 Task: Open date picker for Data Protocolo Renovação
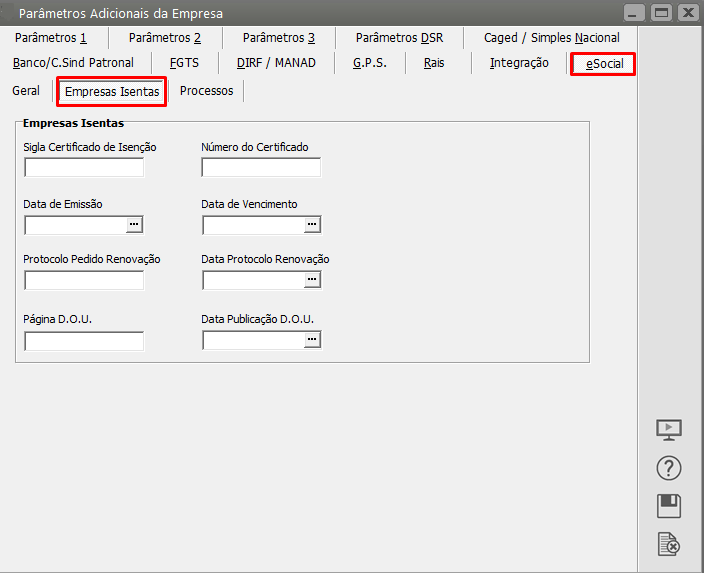[x=312, y=280]
